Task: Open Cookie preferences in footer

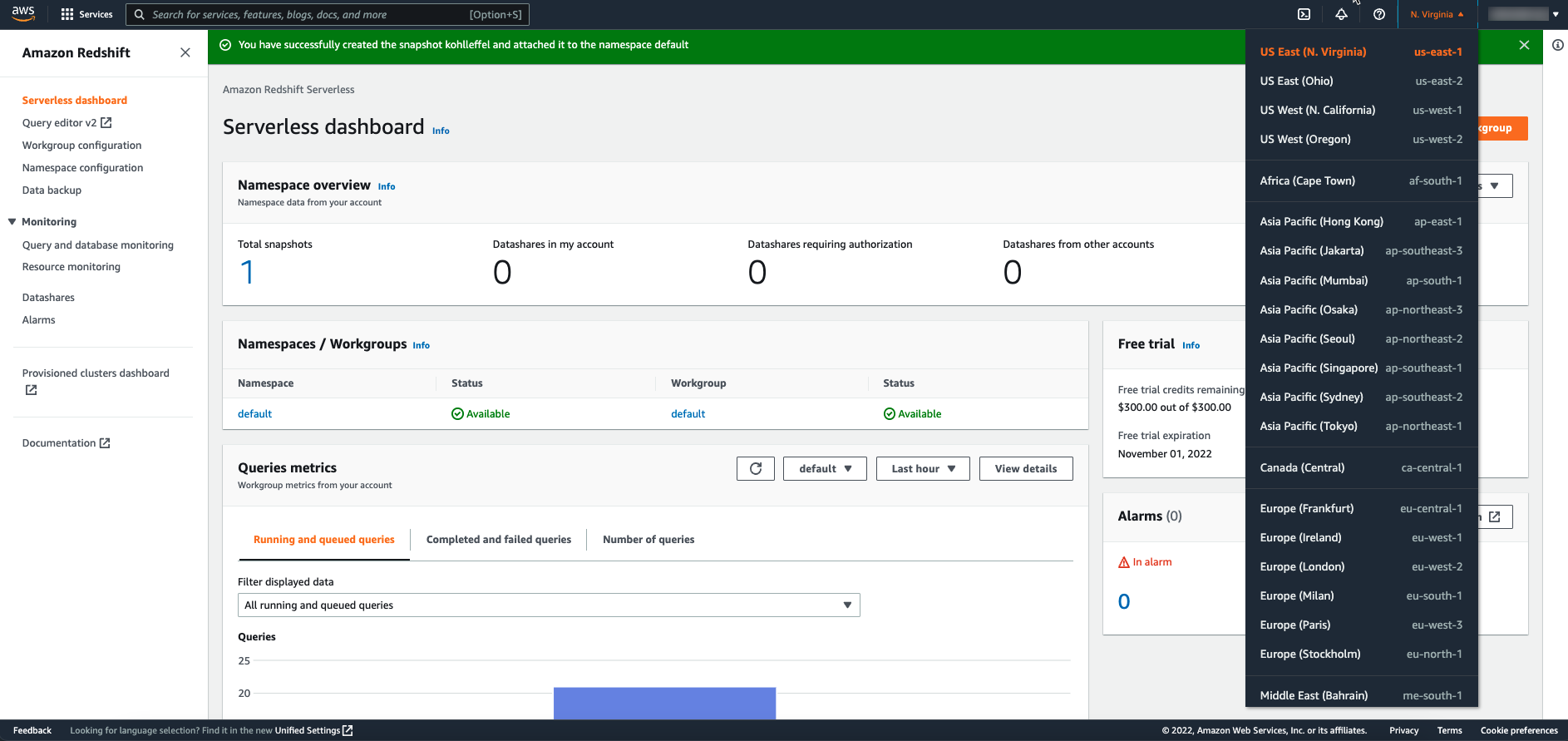Action: (x=1519, y=730)
